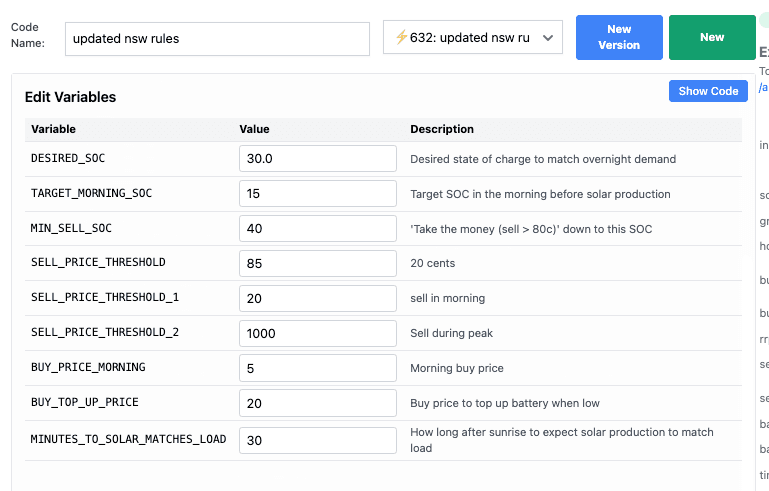Click the 'Morning buy price' description text
The height and width of the screenshot is (491, 769).
click(457, 368)
